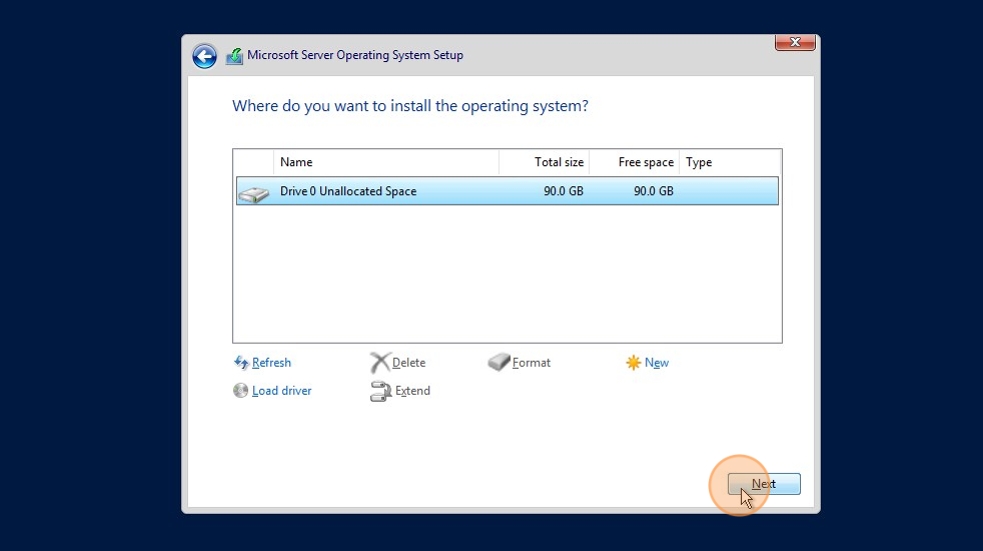This screenshot has height=551, width=983.
Task: Click the 90.0 GB total size value
Action: coord(563,191)
